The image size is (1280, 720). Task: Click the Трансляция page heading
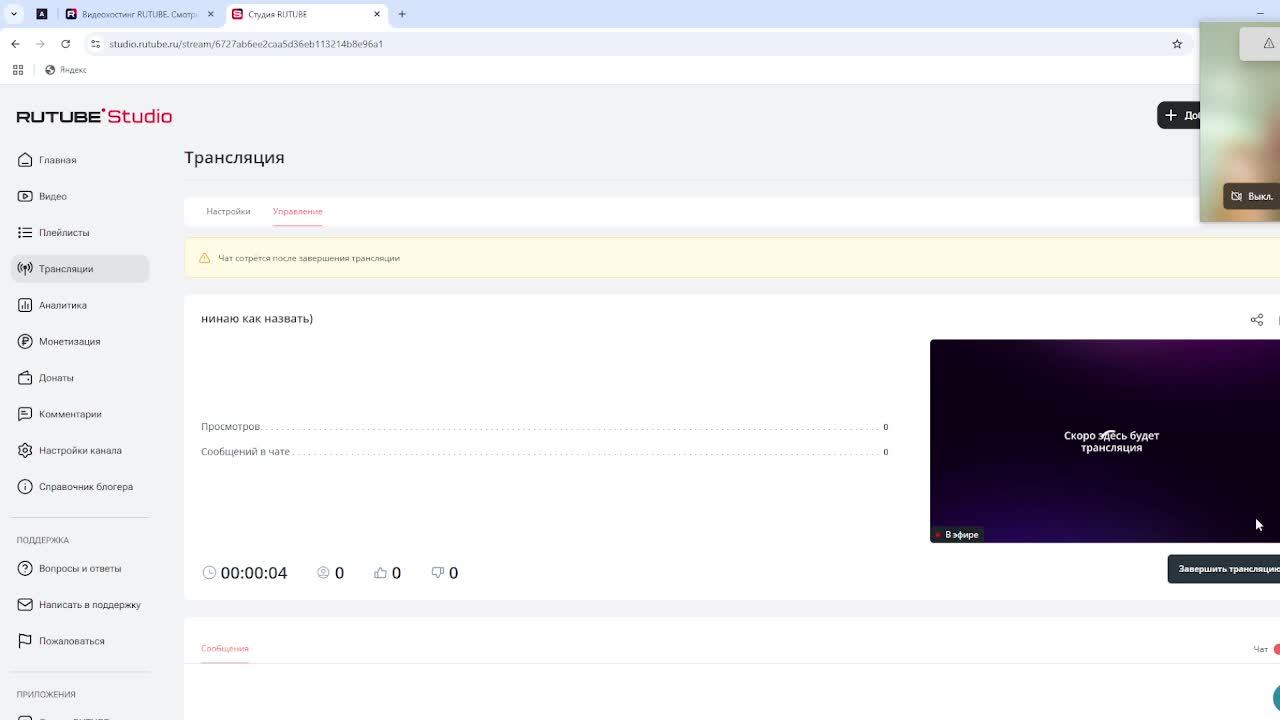tap(234, 158)
